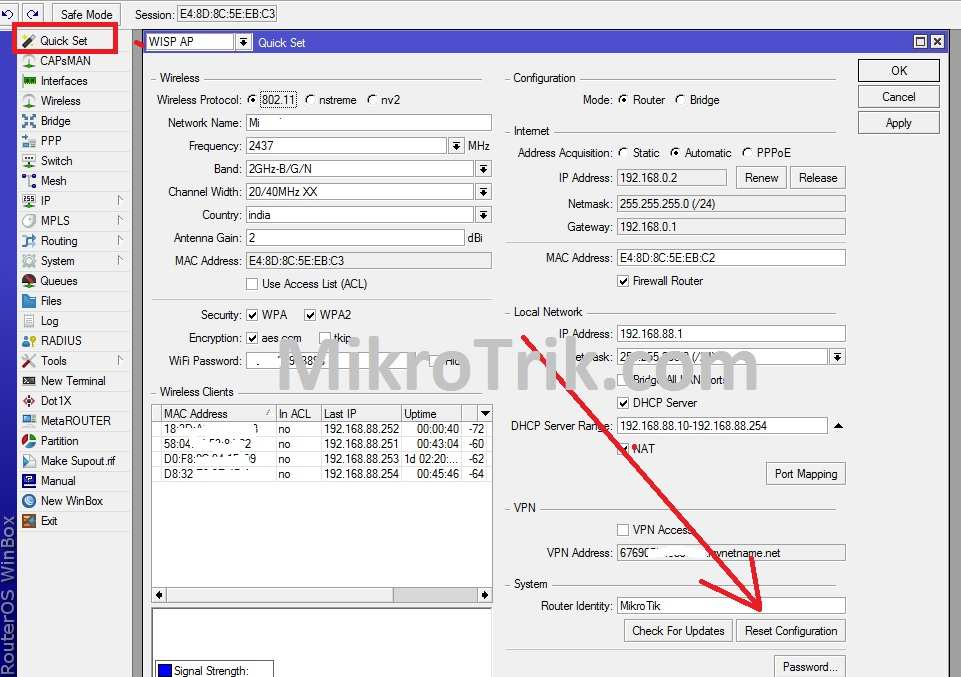This screenshot has height=677, width=961.
Task: Click the Apply button
Action: (898, 123)
